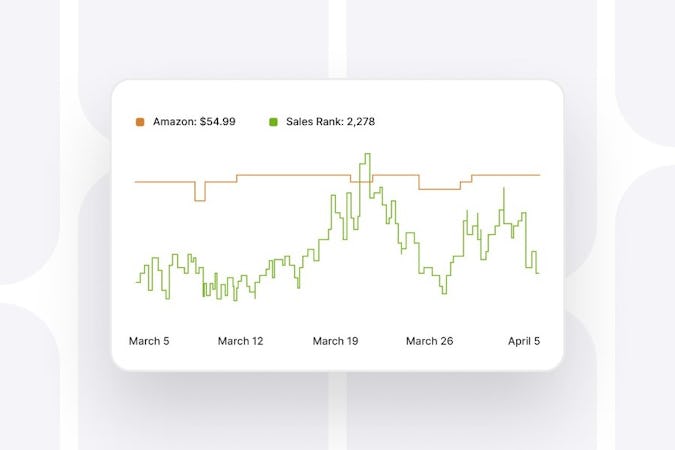
Task: Click the March 5 date label
Action: 149,341
